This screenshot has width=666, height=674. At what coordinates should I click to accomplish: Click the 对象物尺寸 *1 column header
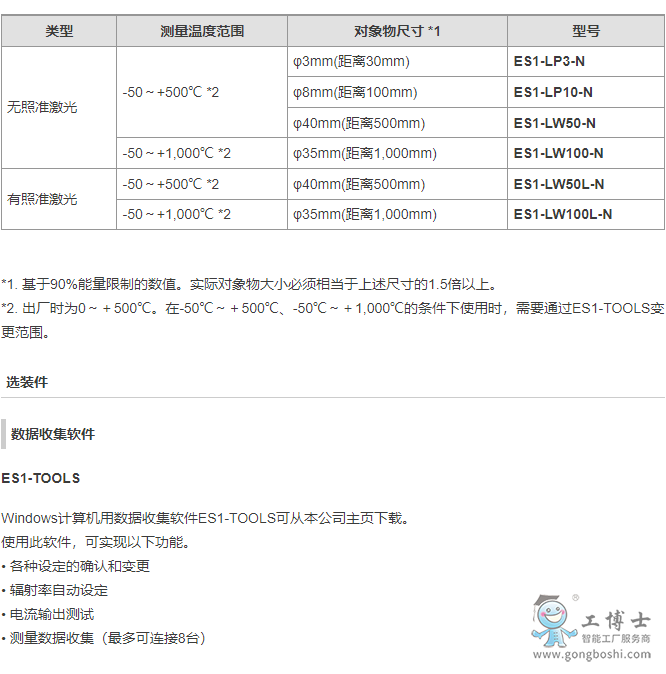(x=397, y=31)
